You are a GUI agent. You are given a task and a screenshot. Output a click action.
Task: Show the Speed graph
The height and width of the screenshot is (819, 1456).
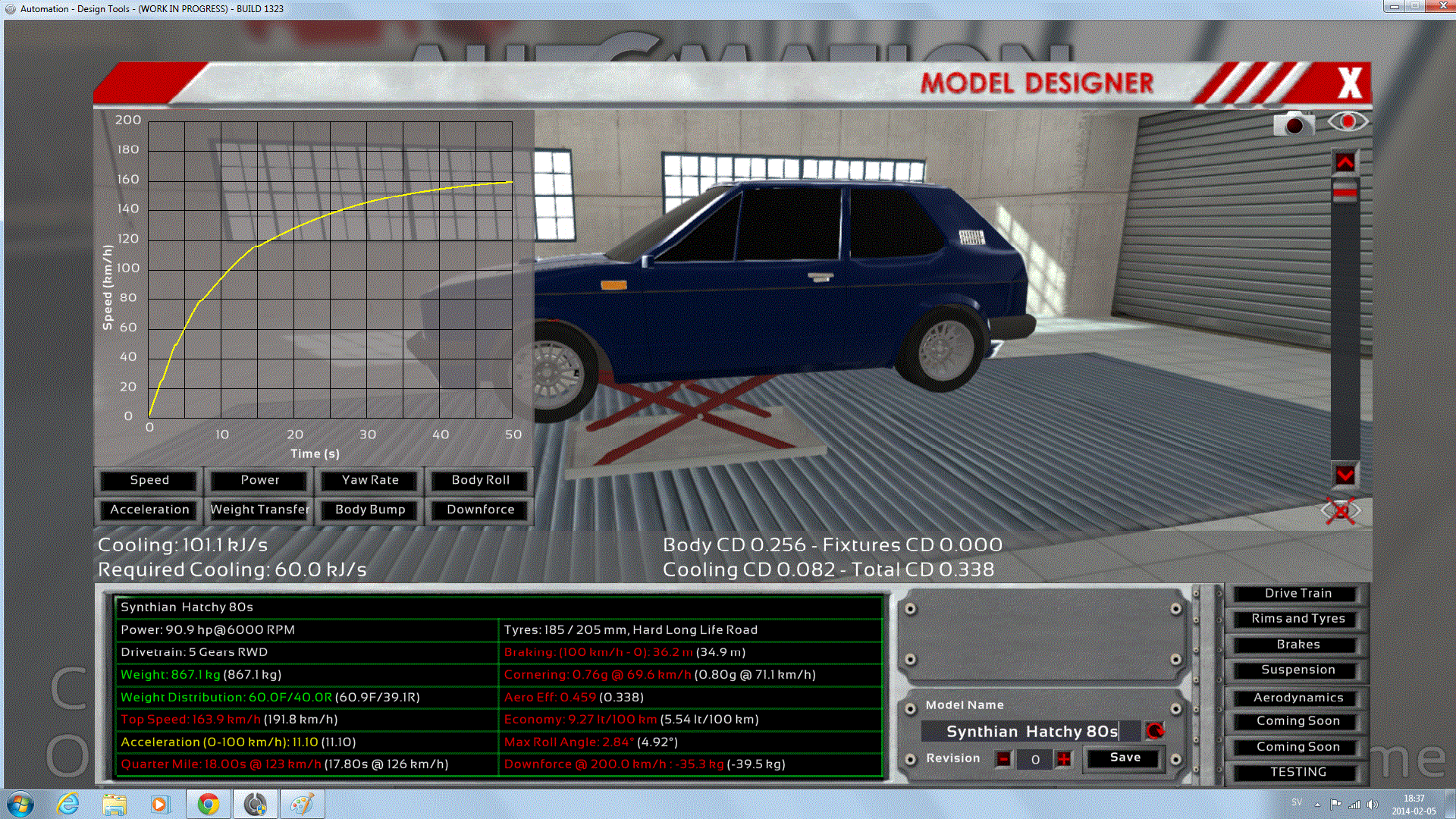[x=149, y=480]
